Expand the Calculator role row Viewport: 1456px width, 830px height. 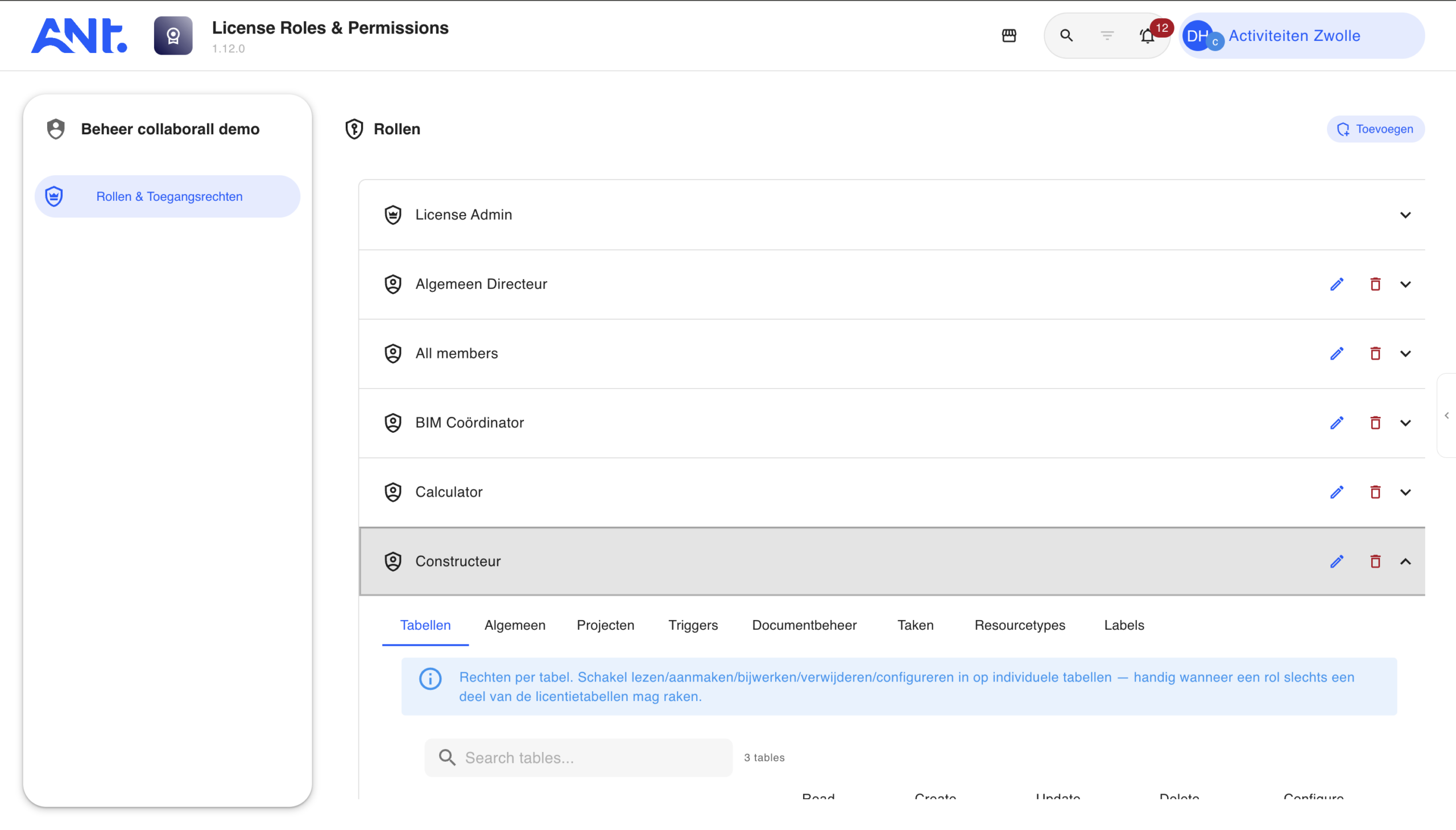pos(1405,492)
